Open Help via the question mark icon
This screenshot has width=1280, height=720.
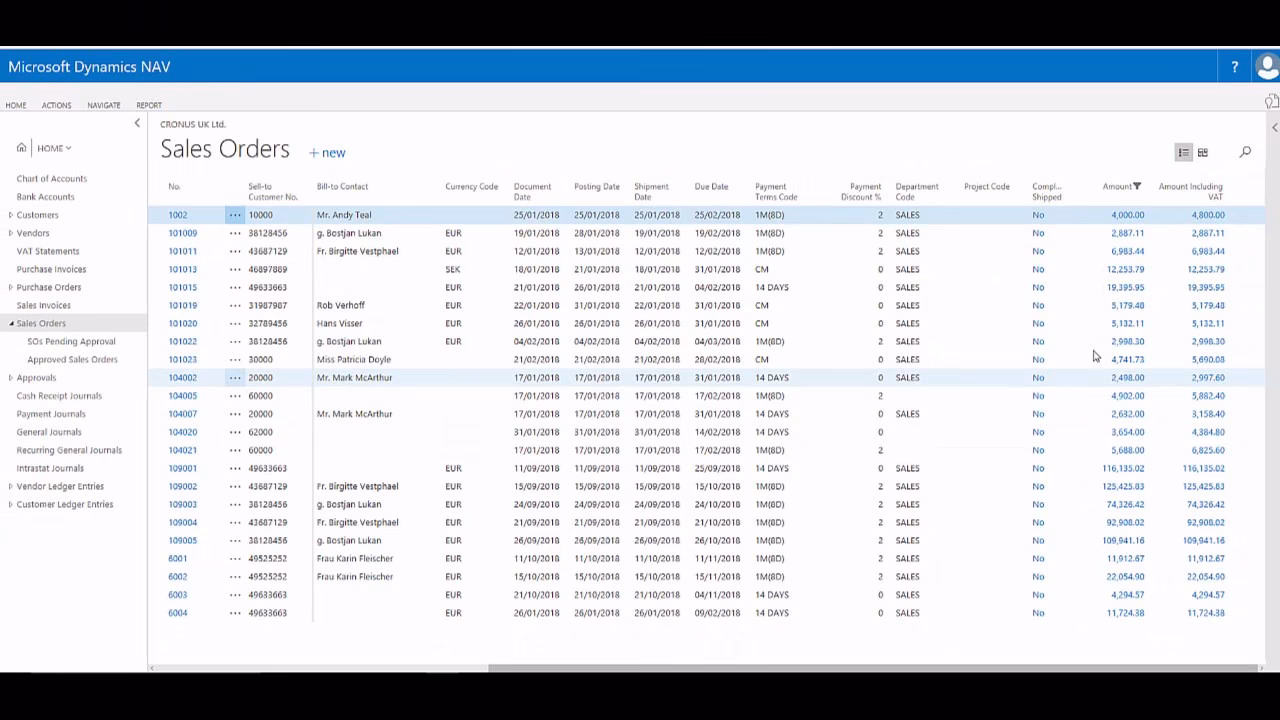click(x=1234, y=66)
